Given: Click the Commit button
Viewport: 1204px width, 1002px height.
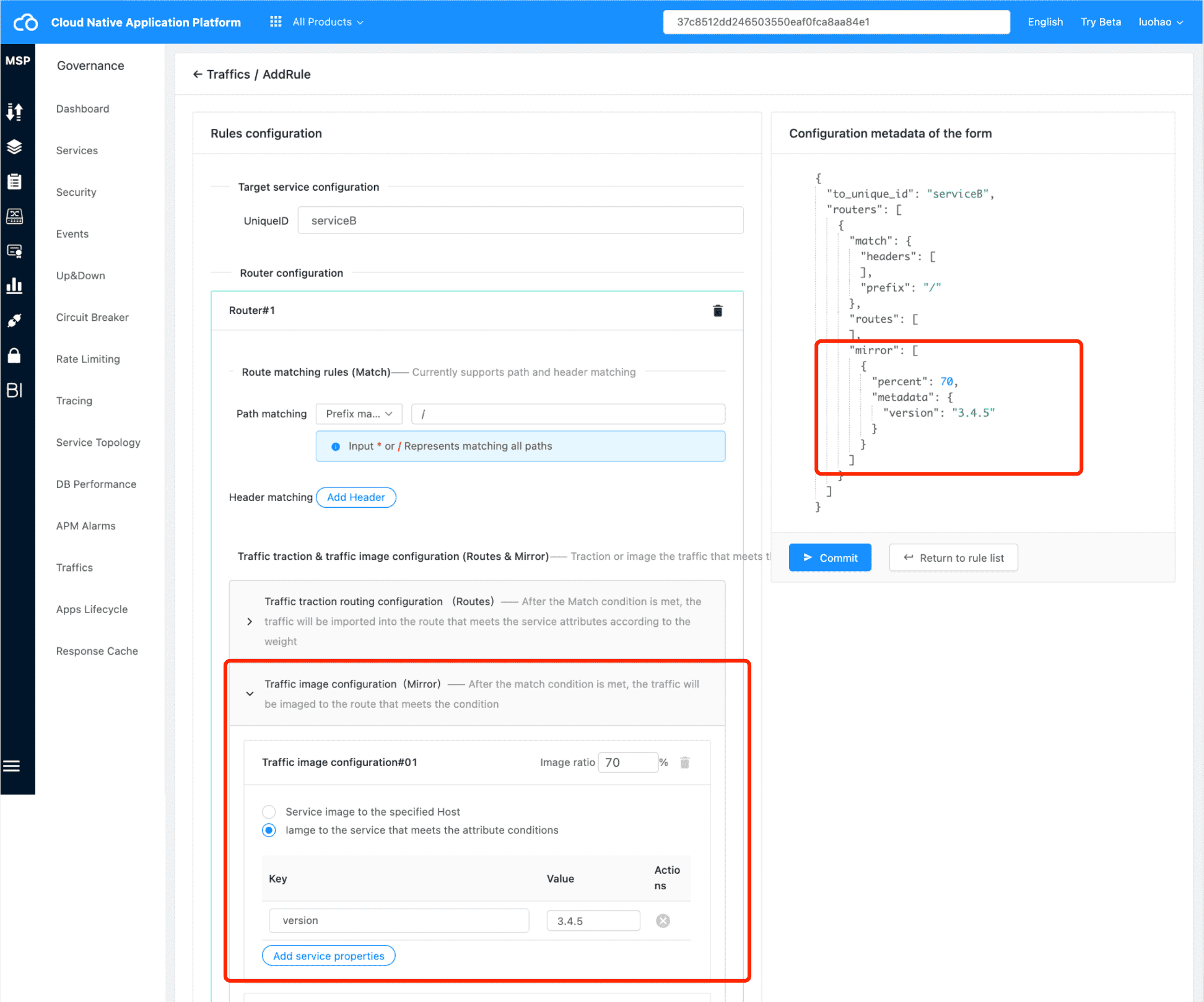Looking at the screenshot, I should point(830,557).
